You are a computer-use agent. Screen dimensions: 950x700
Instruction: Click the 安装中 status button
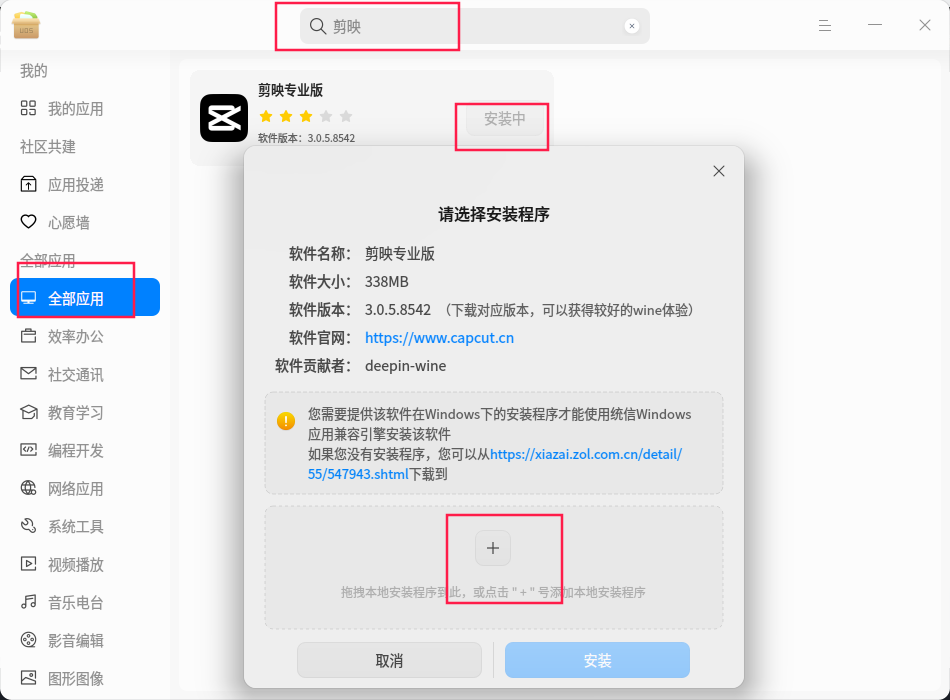pos(505,119)
